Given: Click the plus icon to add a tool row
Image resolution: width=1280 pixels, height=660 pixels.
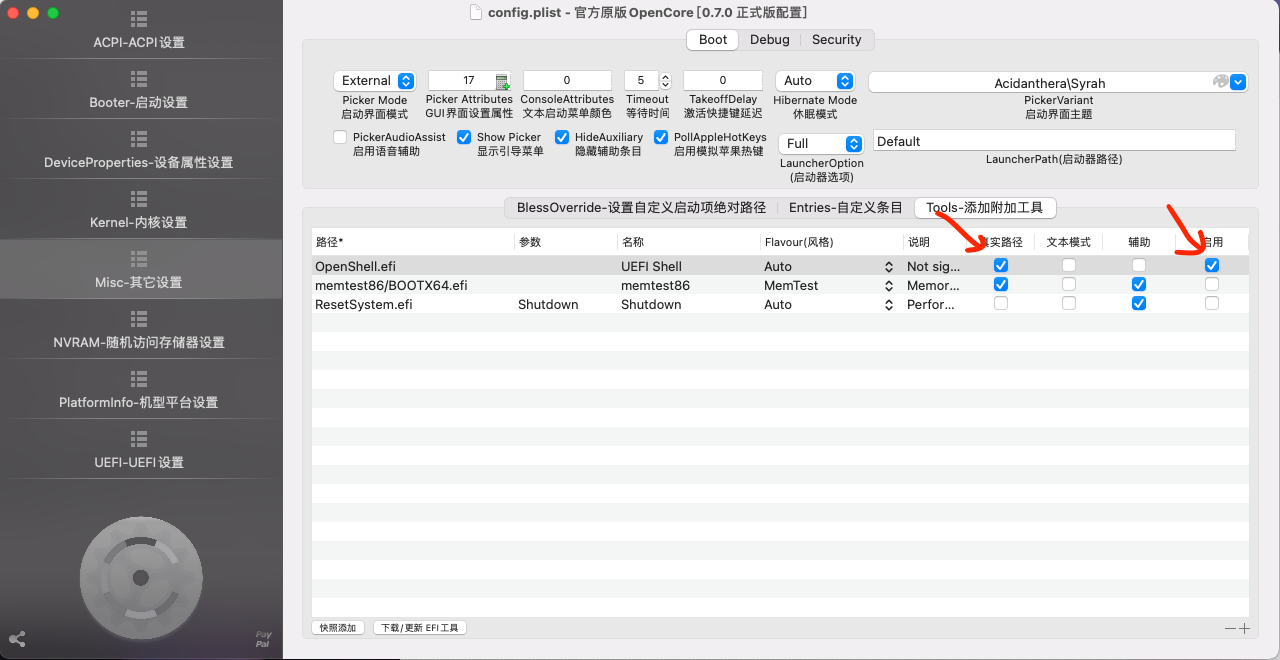Looking at the screenshot, I should pyautogui.click(x=1244, y=628).
